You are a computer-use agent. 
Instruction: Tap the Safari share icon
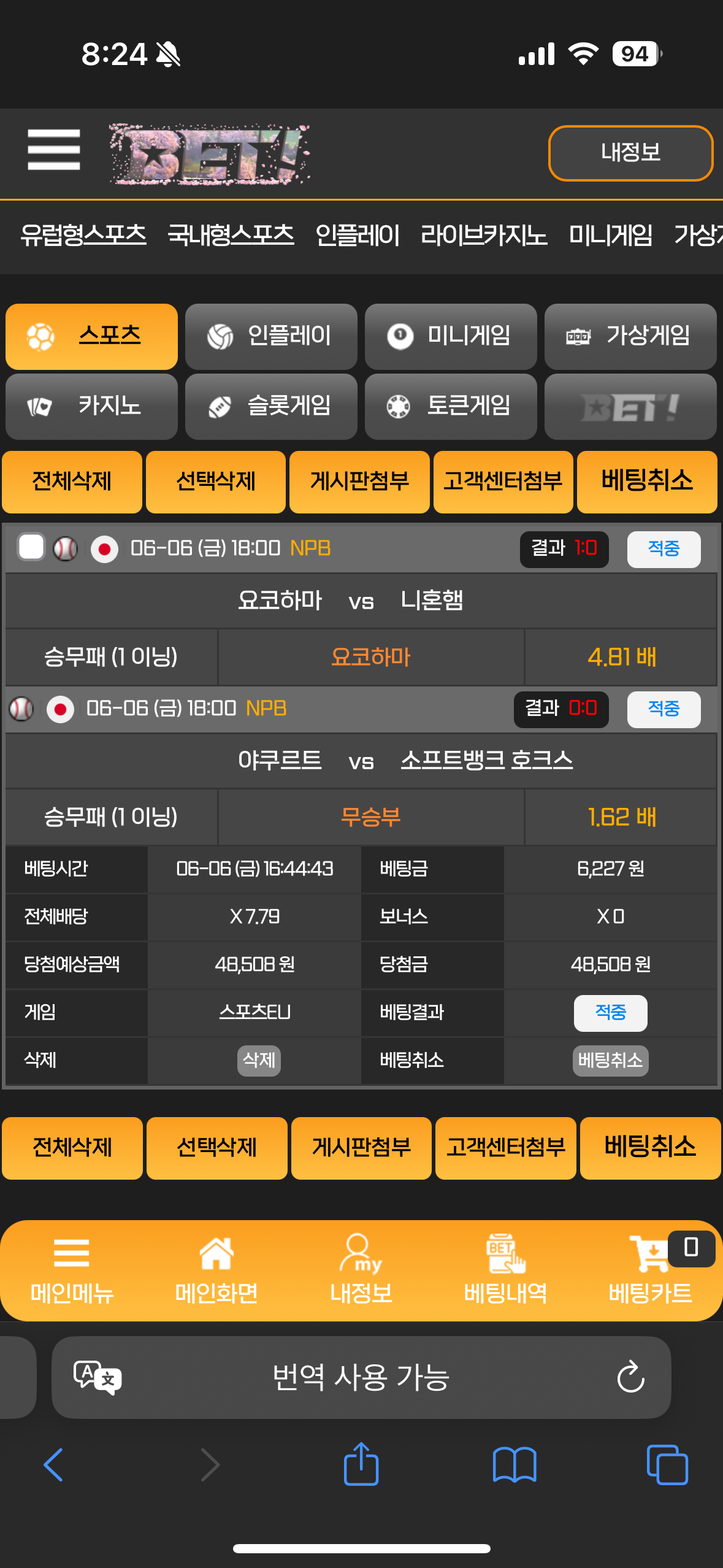pyautogui.click(x=361, y=1464)
